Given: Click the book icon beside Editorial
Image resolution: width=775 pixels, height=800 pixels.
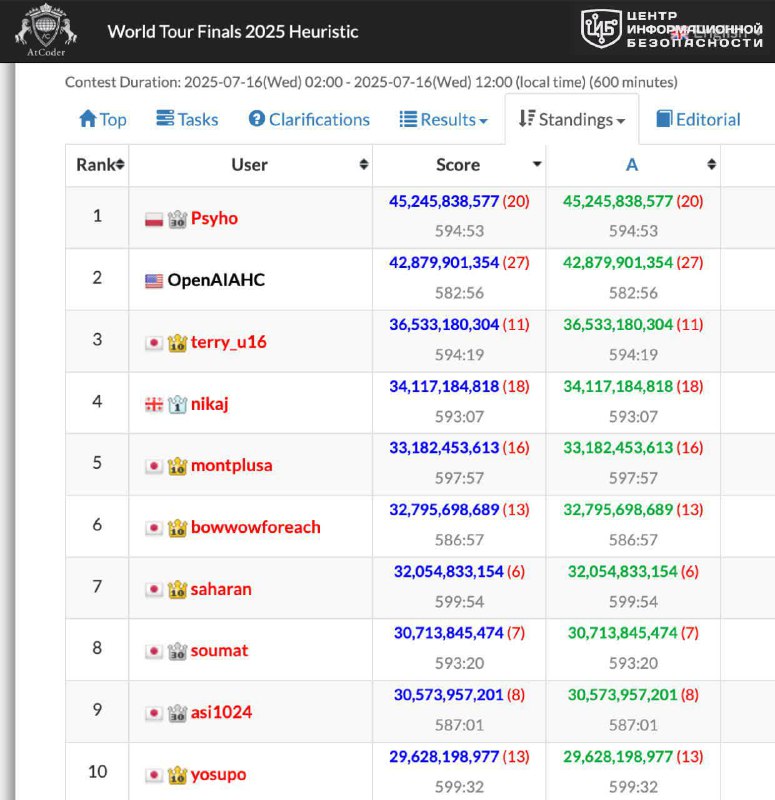Looking at the screenshot, I should [x=664, y=118].
